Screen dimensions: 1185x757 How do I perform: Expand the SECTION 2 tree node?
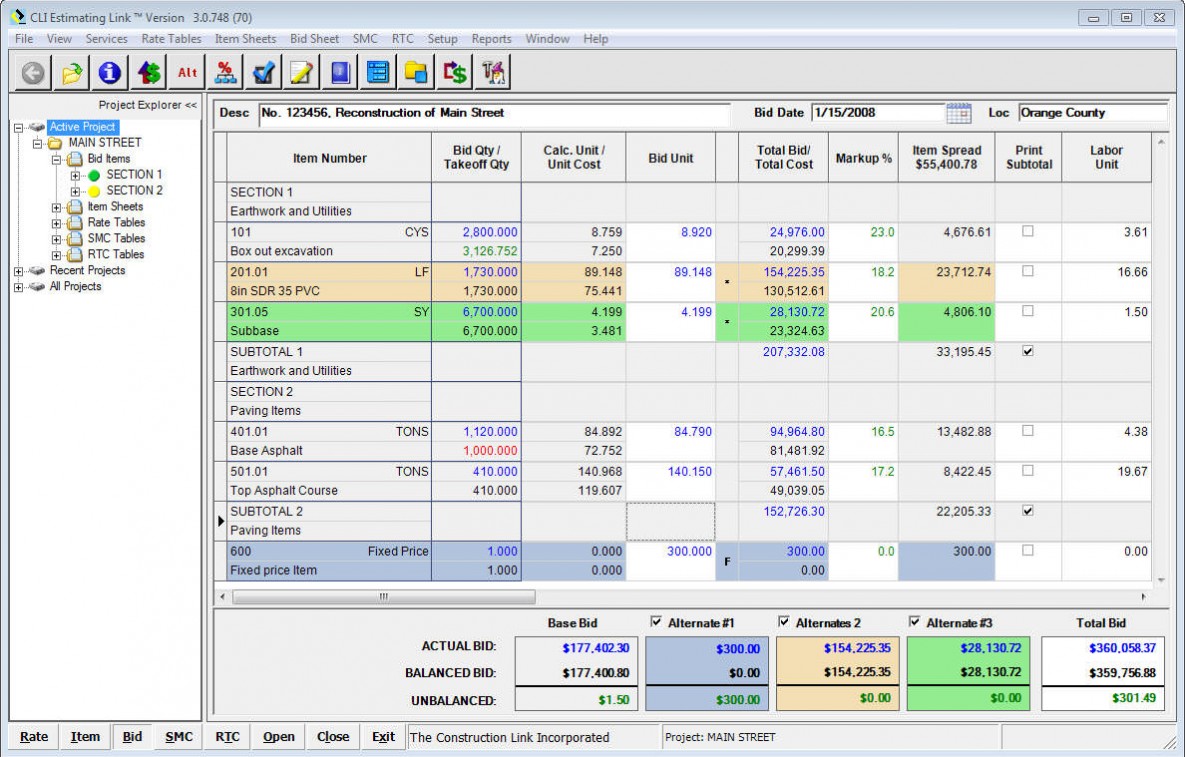75,191
